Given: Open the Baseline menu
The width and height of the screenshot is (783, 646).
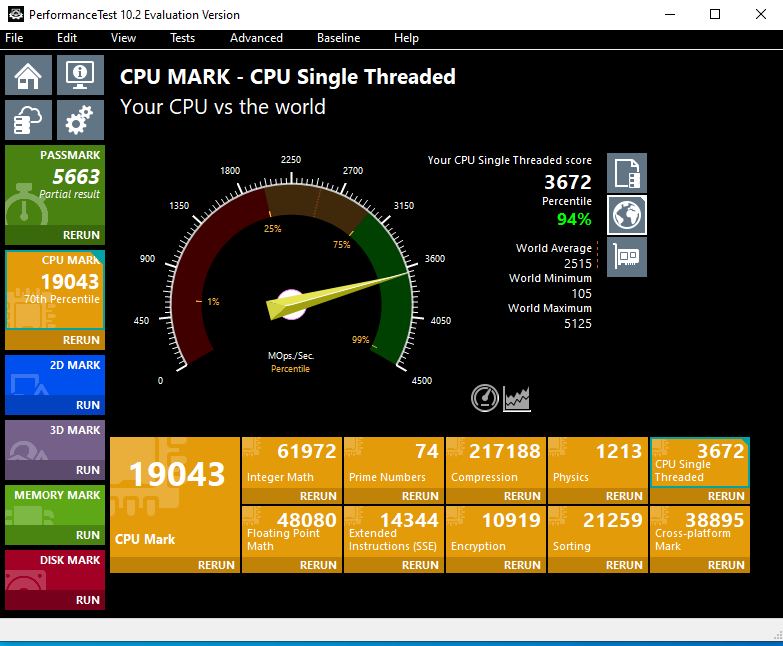Looking at the screenshot, I should 339,38.
